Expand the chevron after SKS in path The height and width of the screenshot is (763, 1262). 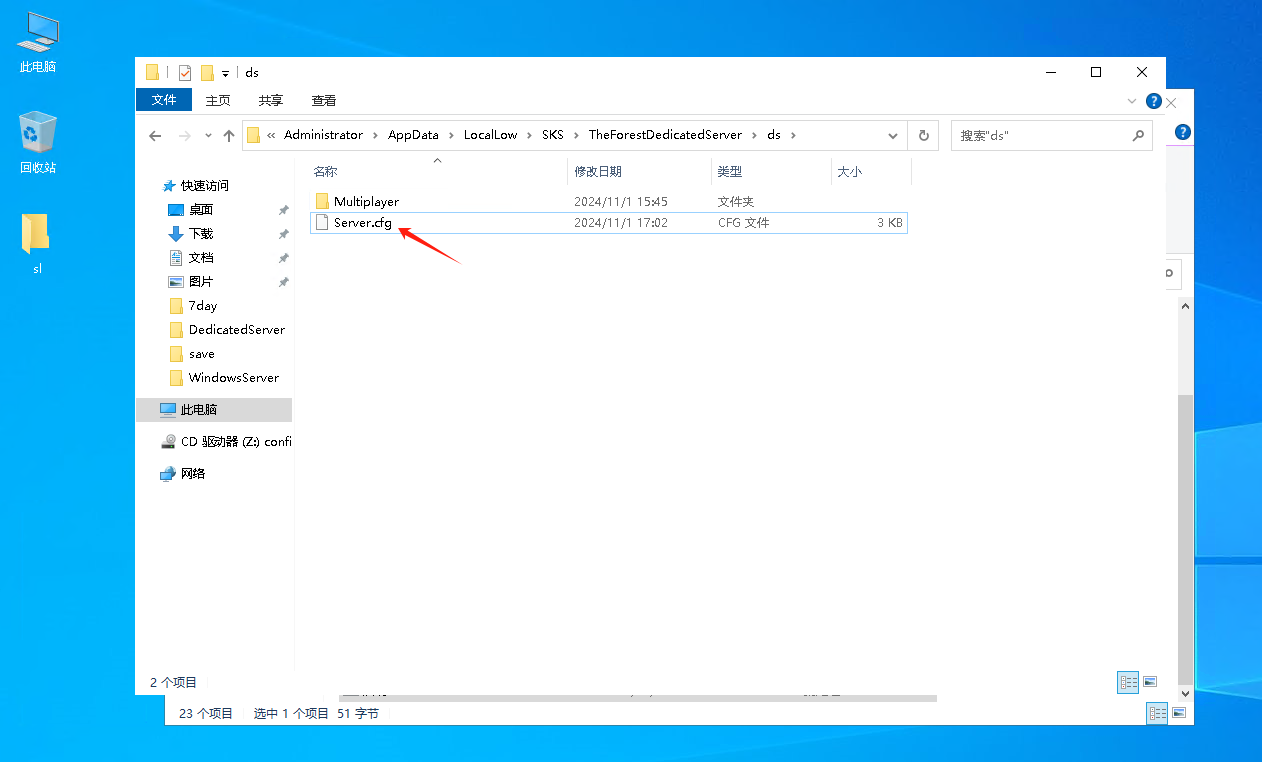click(576, 135)
